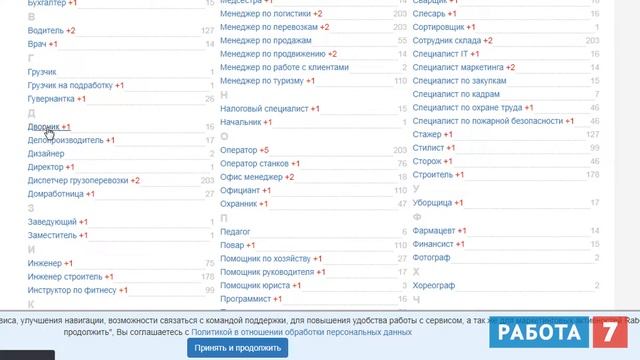Select 'Офис менеджер' link
640x360 pixels.
251,177
